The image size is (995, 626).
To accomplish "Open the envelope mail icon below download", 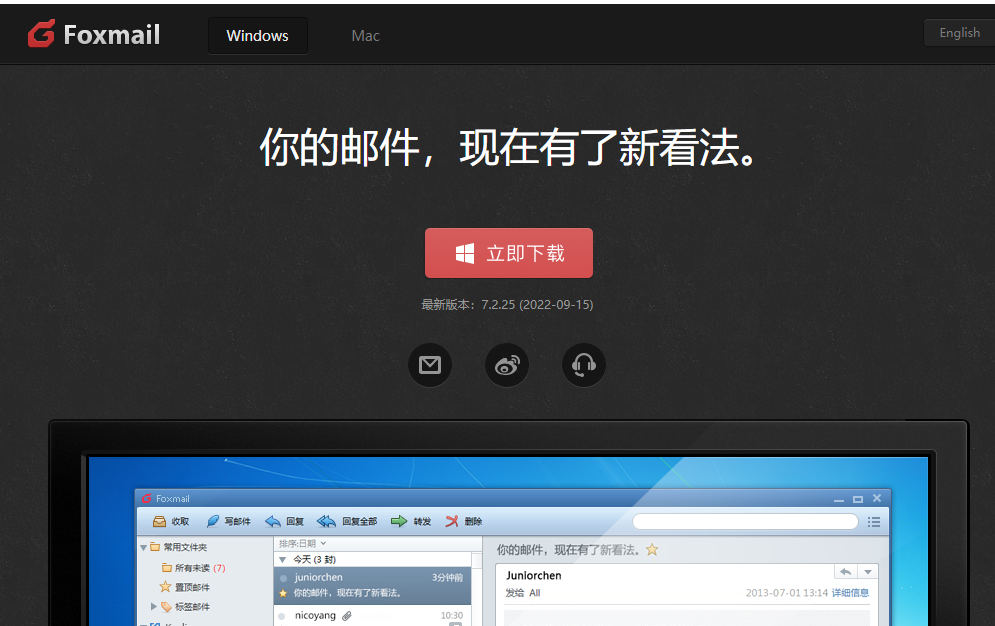I will pyautogui.click(x=430, y=365).
